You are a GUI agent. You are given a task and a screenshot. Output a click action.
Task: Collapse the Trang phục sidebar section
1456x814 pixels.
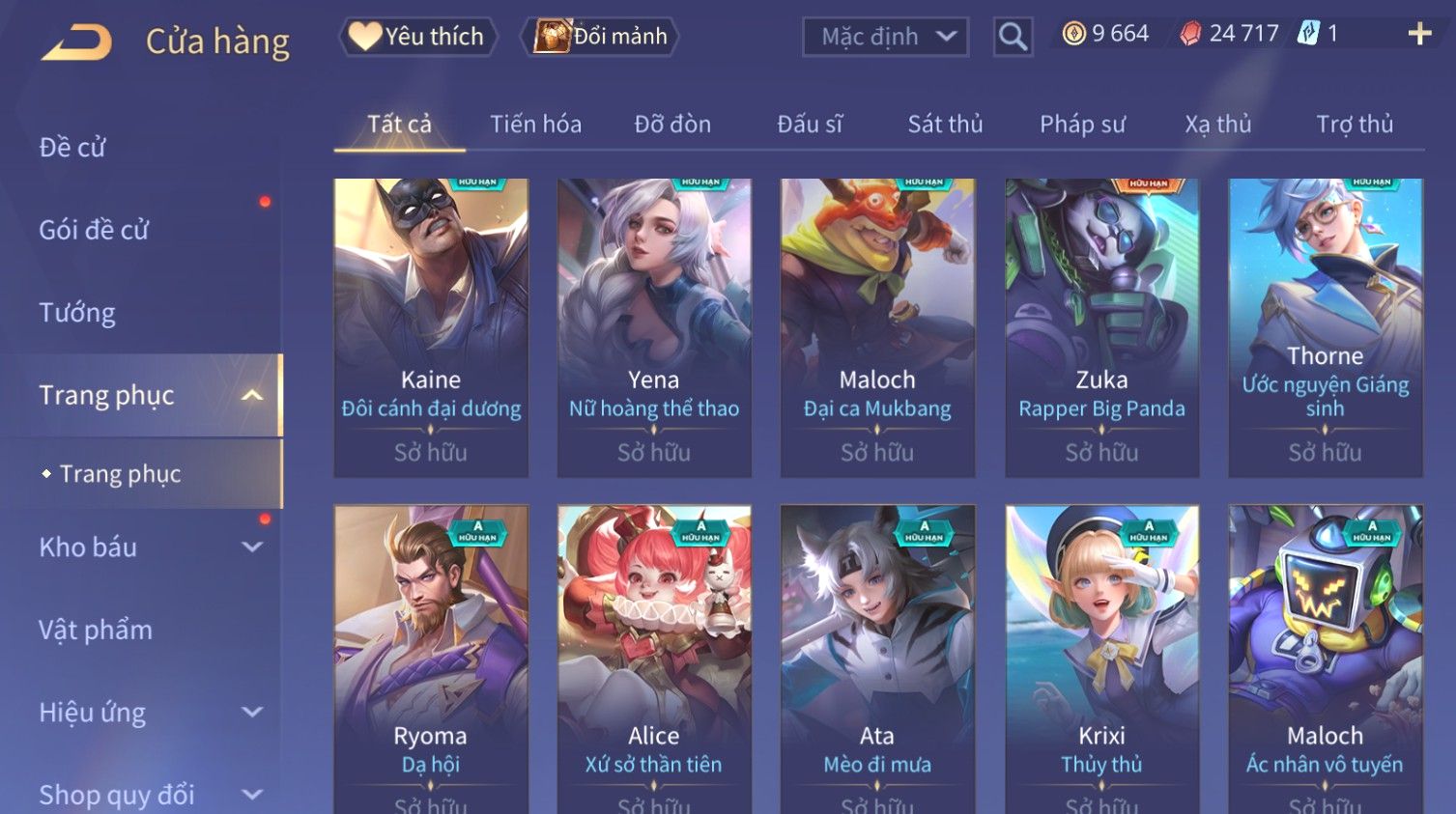point(252,395)
